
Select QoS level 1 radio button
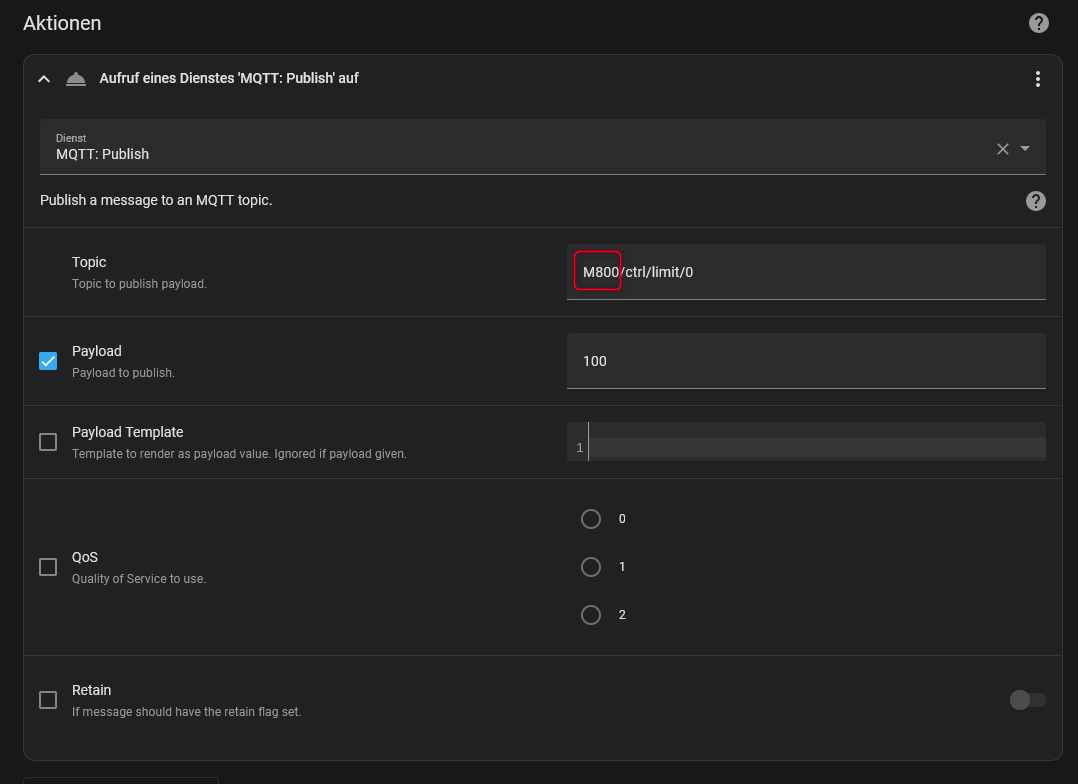click(590, 566)
